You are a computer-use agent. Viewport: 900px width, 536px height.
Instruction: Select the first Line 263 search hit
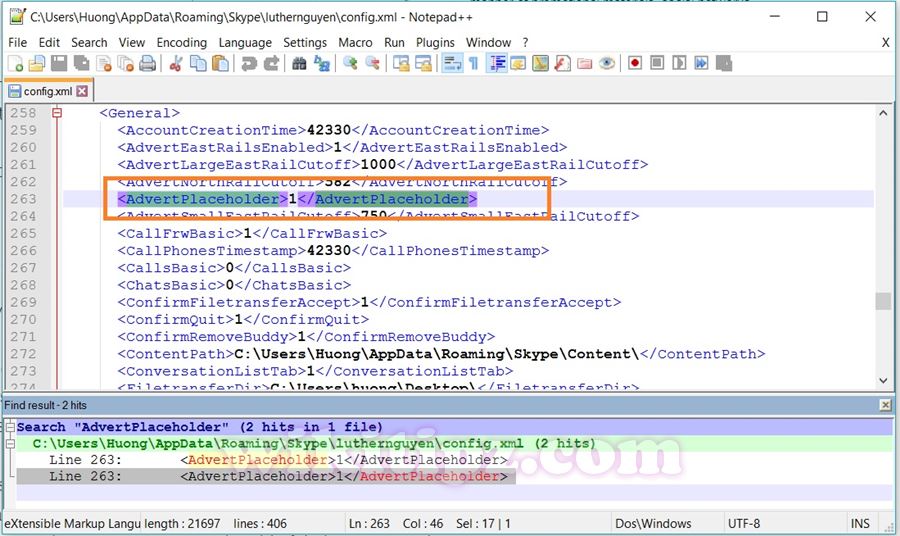[x=278, y=460]
